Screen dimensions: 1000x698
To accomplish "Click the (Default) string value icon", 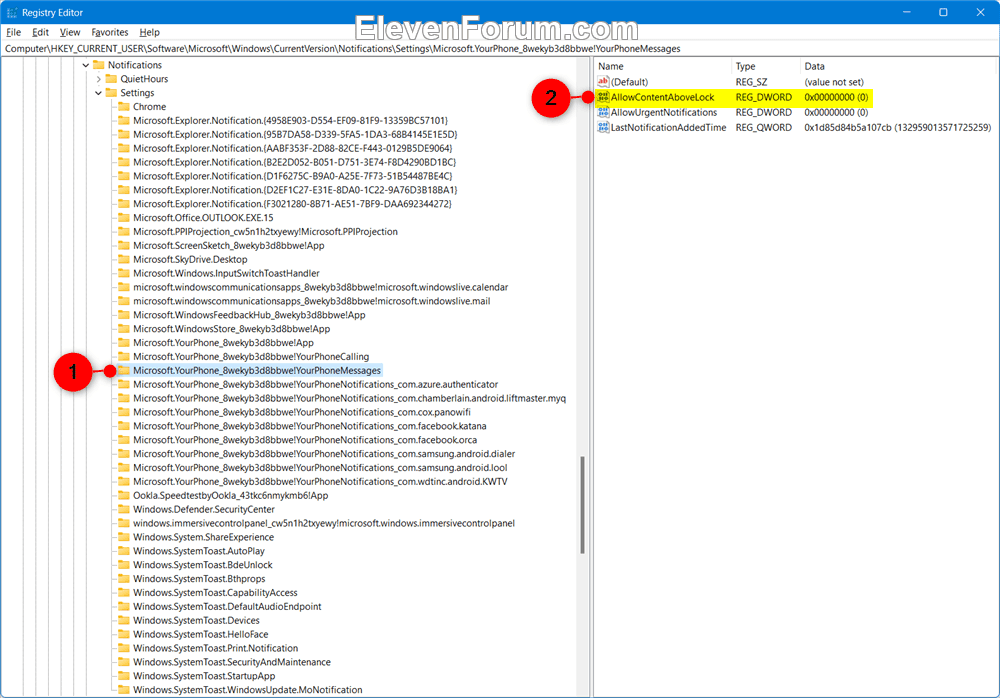I will point(603,82).
